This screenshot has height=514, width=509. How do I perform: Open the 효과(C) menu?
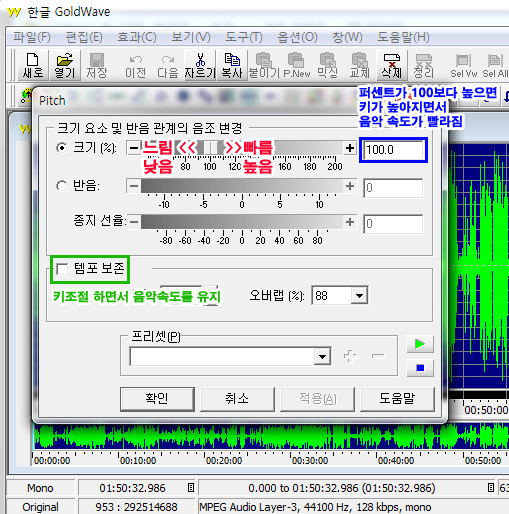coord(137,37)
